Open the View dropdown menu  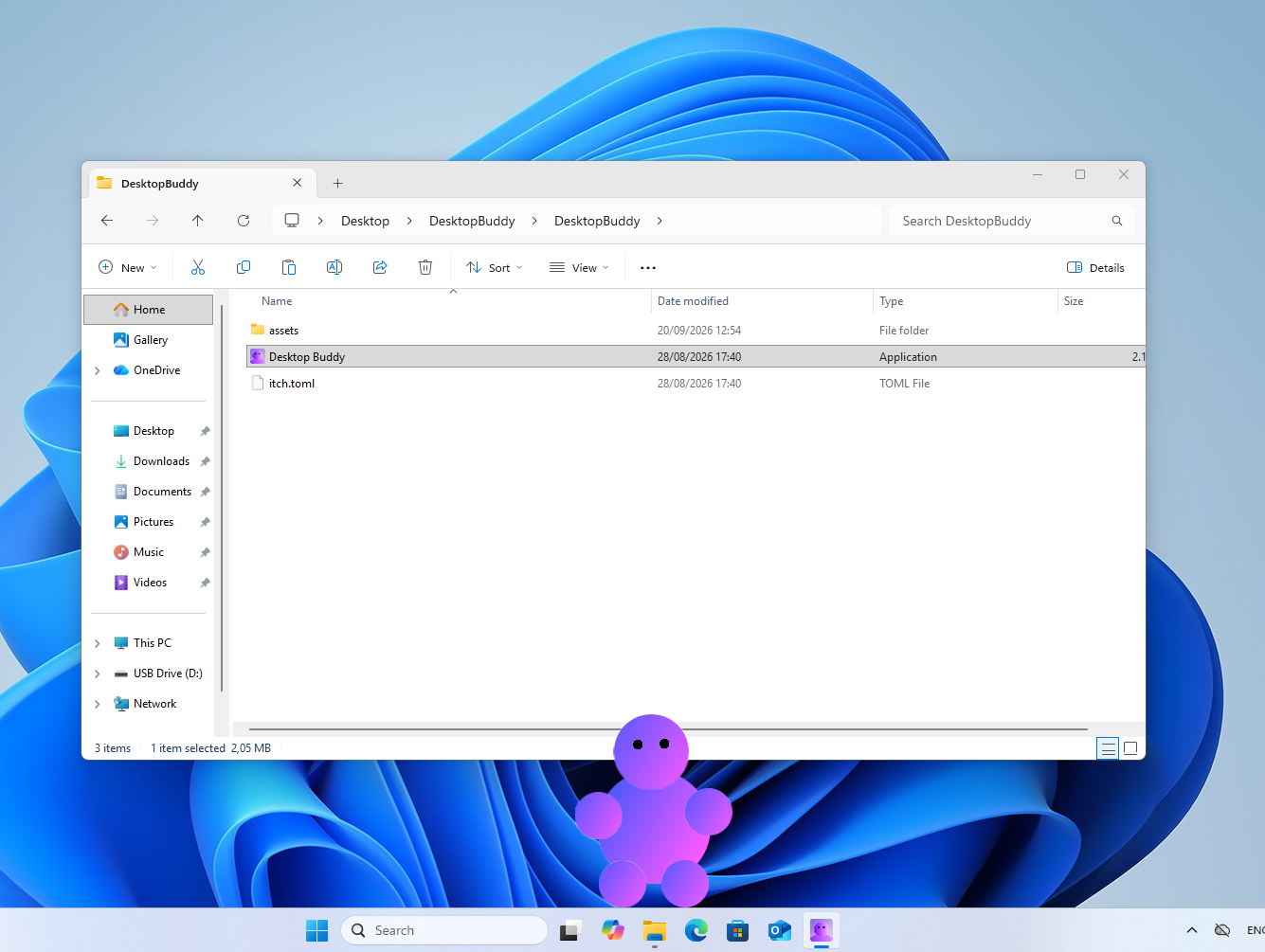point(579,268)
